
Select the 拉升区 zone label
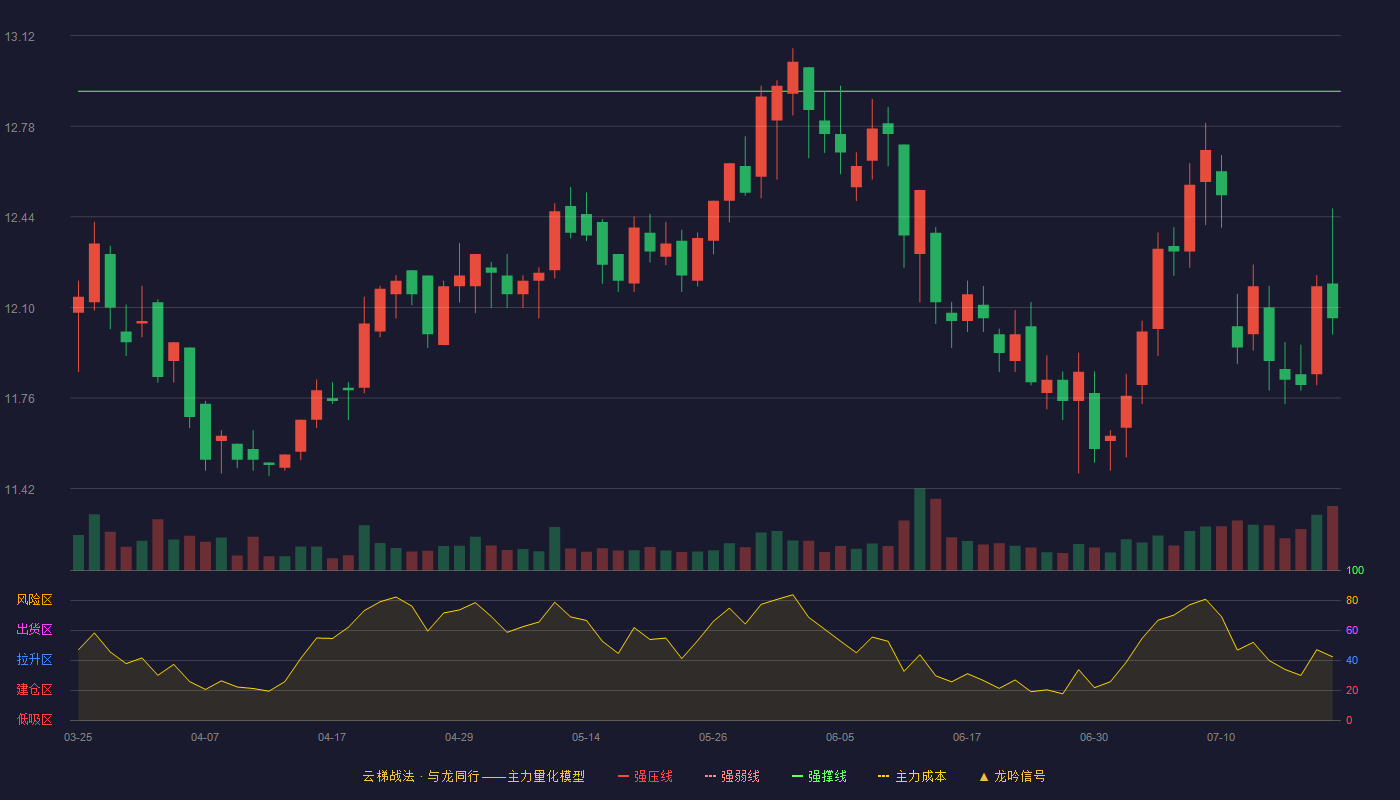34,660
